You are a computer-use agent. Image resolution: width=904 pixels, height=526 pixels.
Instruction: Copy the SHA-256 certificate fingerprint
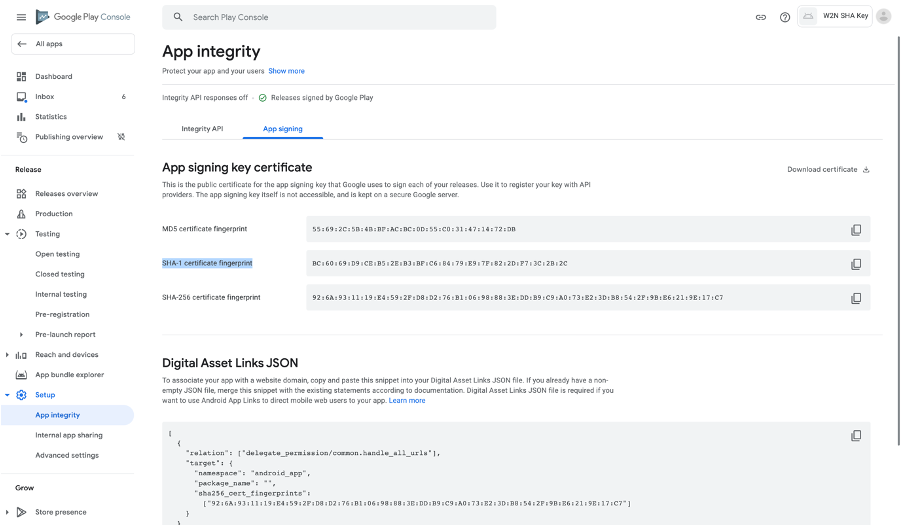click(x=855, y=298)
